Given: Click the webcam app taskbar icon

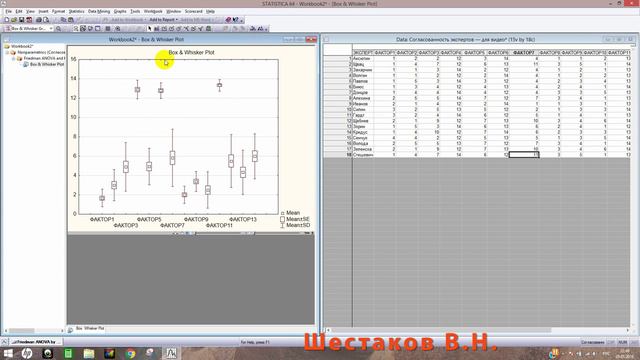Looking at the screenshot, I should [x=47, y=353].
